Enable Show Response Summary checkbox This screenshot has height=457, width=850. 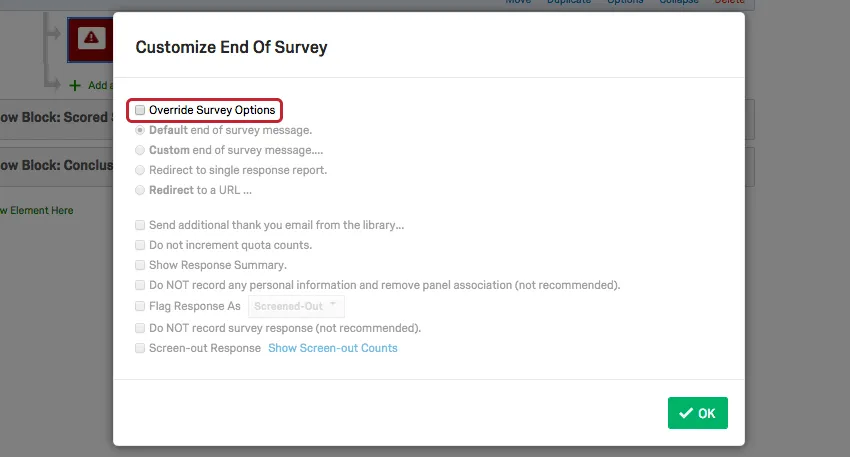pyautogui.click(x=140, y=265)
